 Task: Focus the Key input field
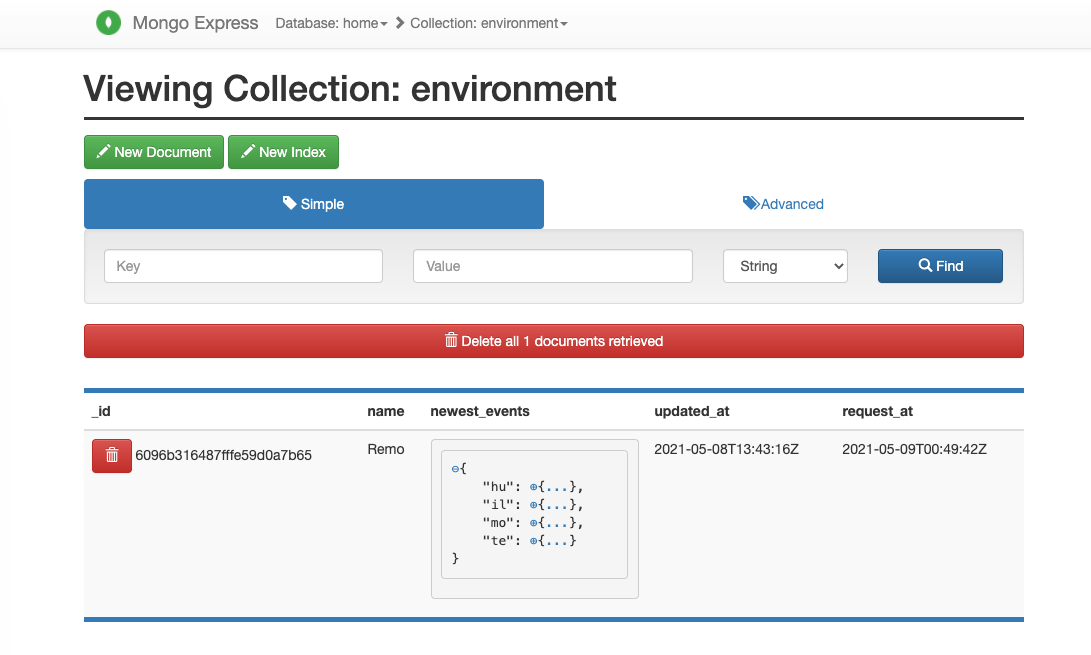(244, 266)
